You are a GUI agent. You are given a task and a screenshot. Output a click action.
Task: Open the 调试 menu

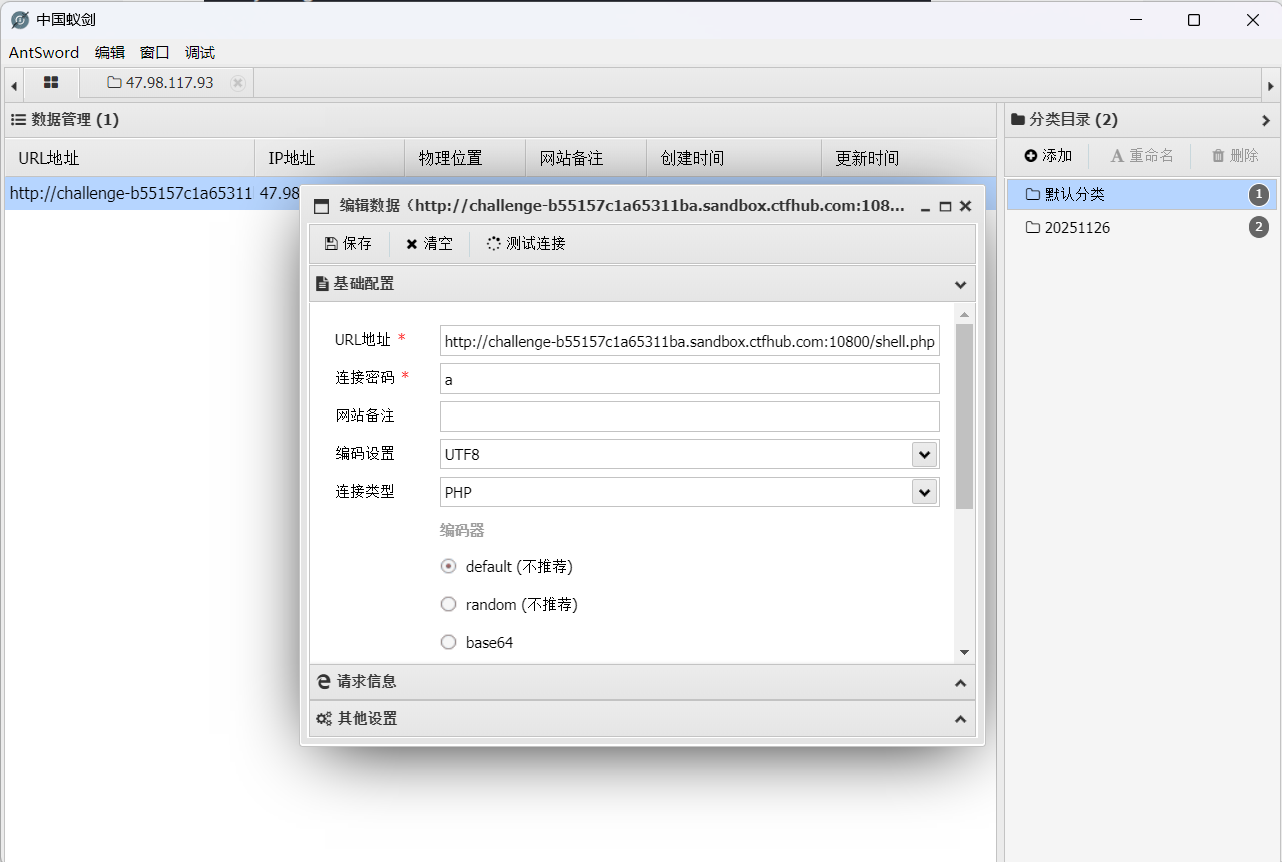(200, 52)
